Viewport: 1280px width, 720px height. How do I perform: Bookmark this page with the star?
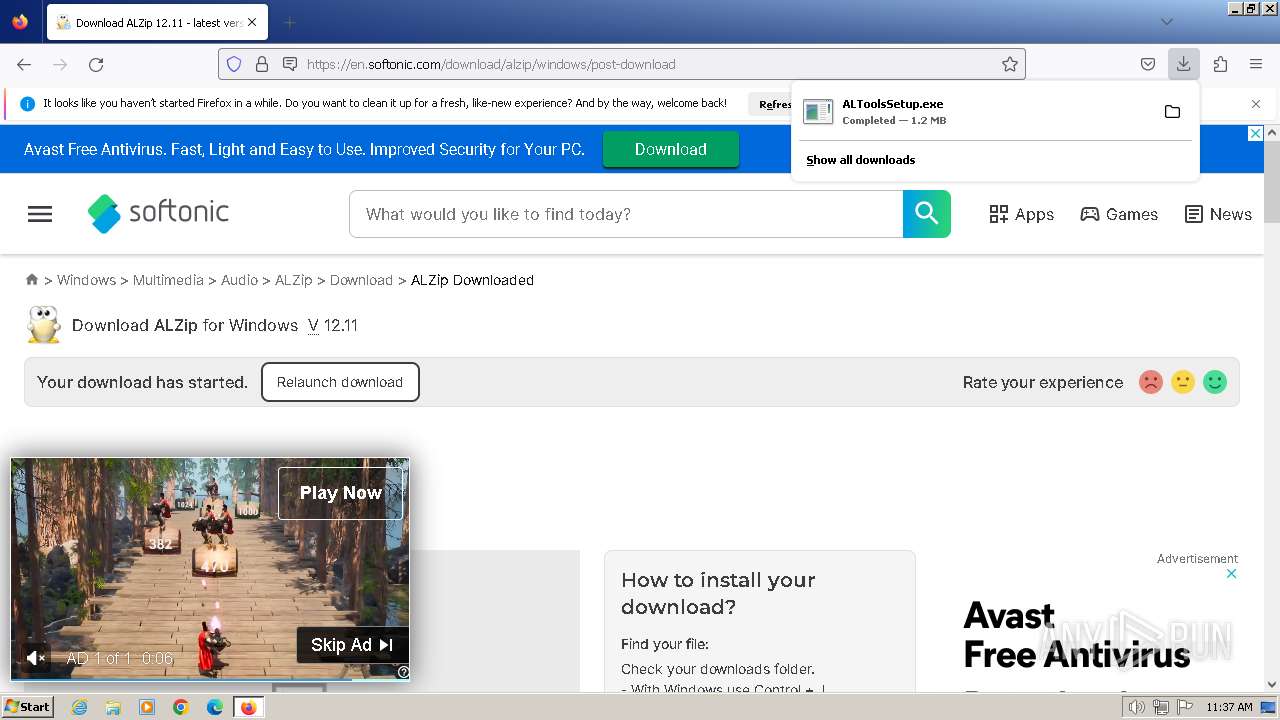click(1010, 64)
